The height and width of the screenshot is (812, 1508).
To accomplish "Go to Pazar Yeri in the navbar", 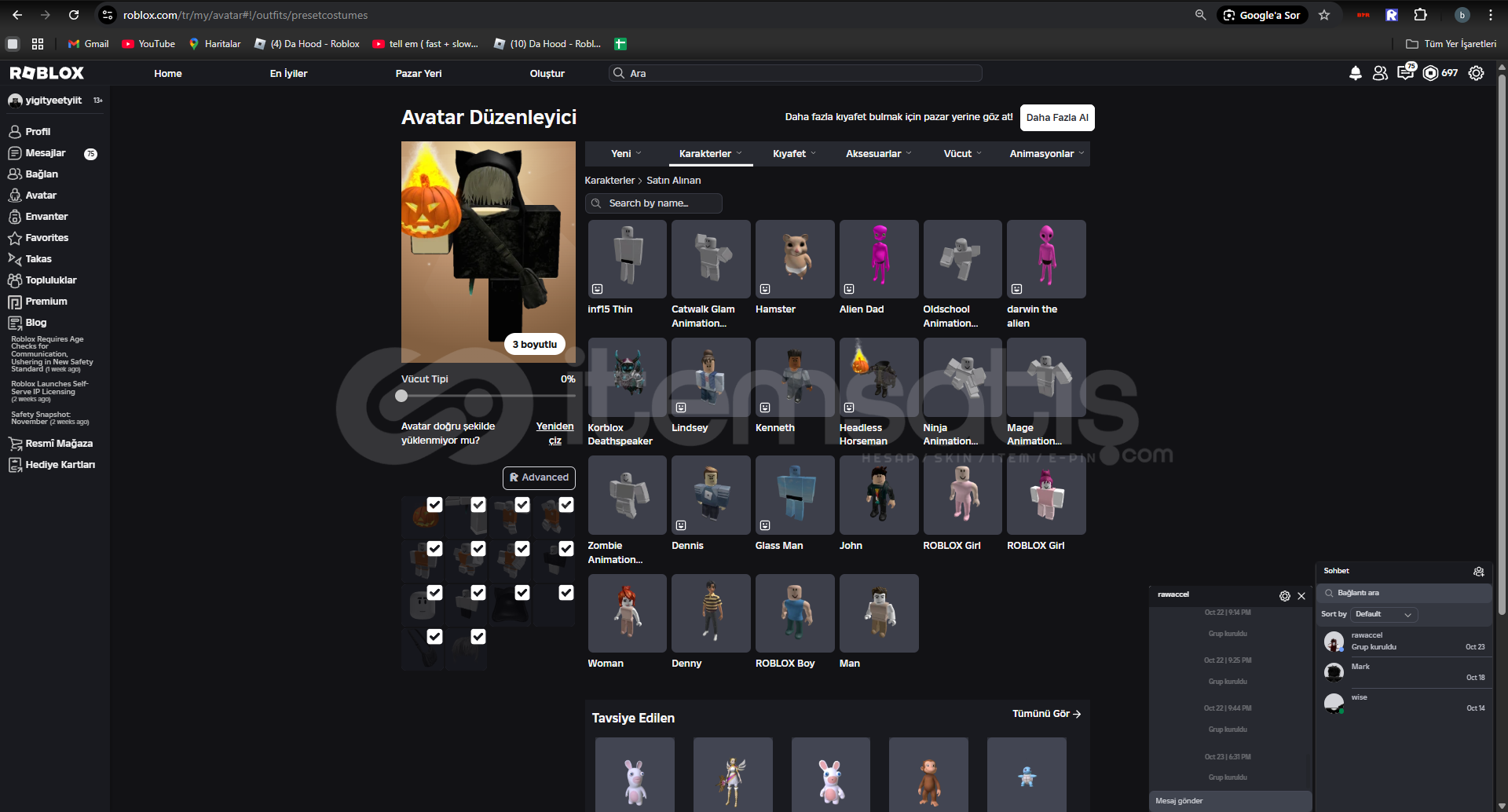I will tap(418, 74).
